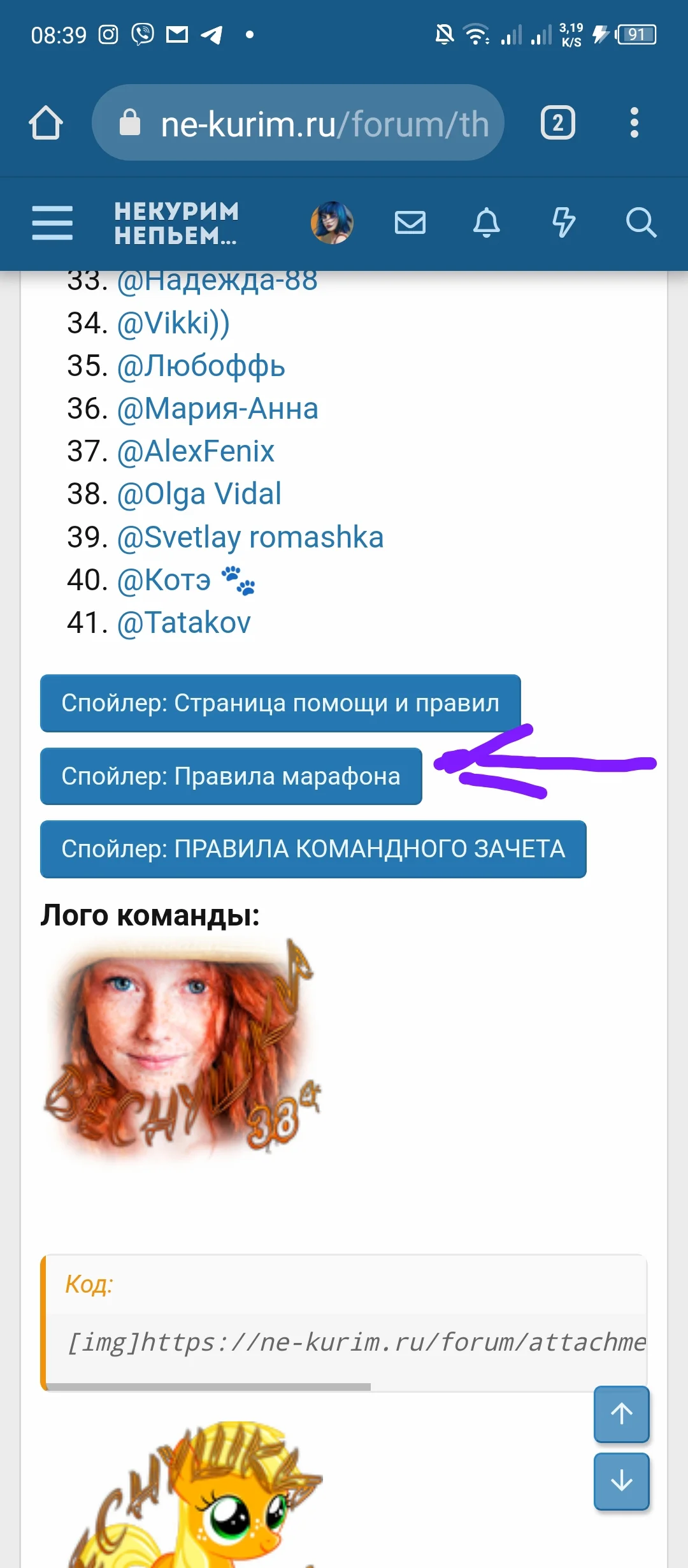Open the browser home page icon
This screenshot has height=1568, width=688.
coord(46,122)
